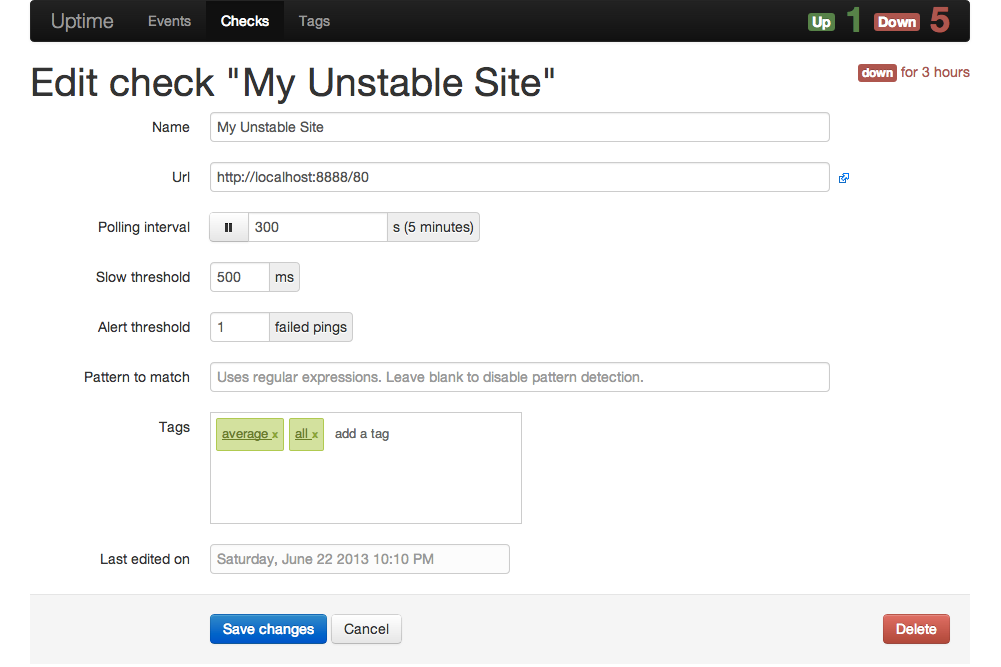Screen dimensions: 1001x667
Task: Open the Events tab
Action: (169, 21)
